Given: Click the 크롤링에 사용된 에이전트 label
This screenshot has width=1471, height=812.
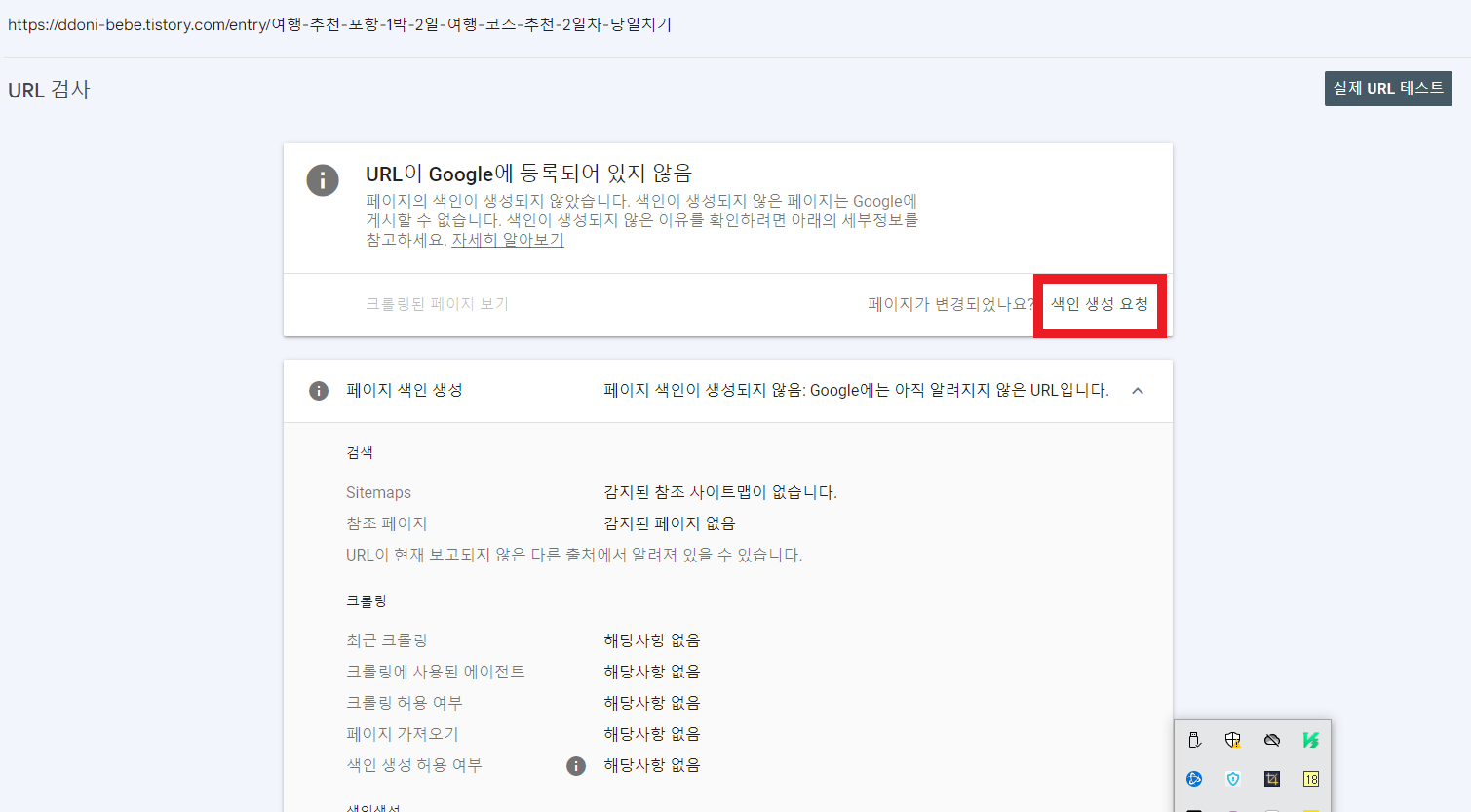Looking at the screenshot, I should (436, 673).
